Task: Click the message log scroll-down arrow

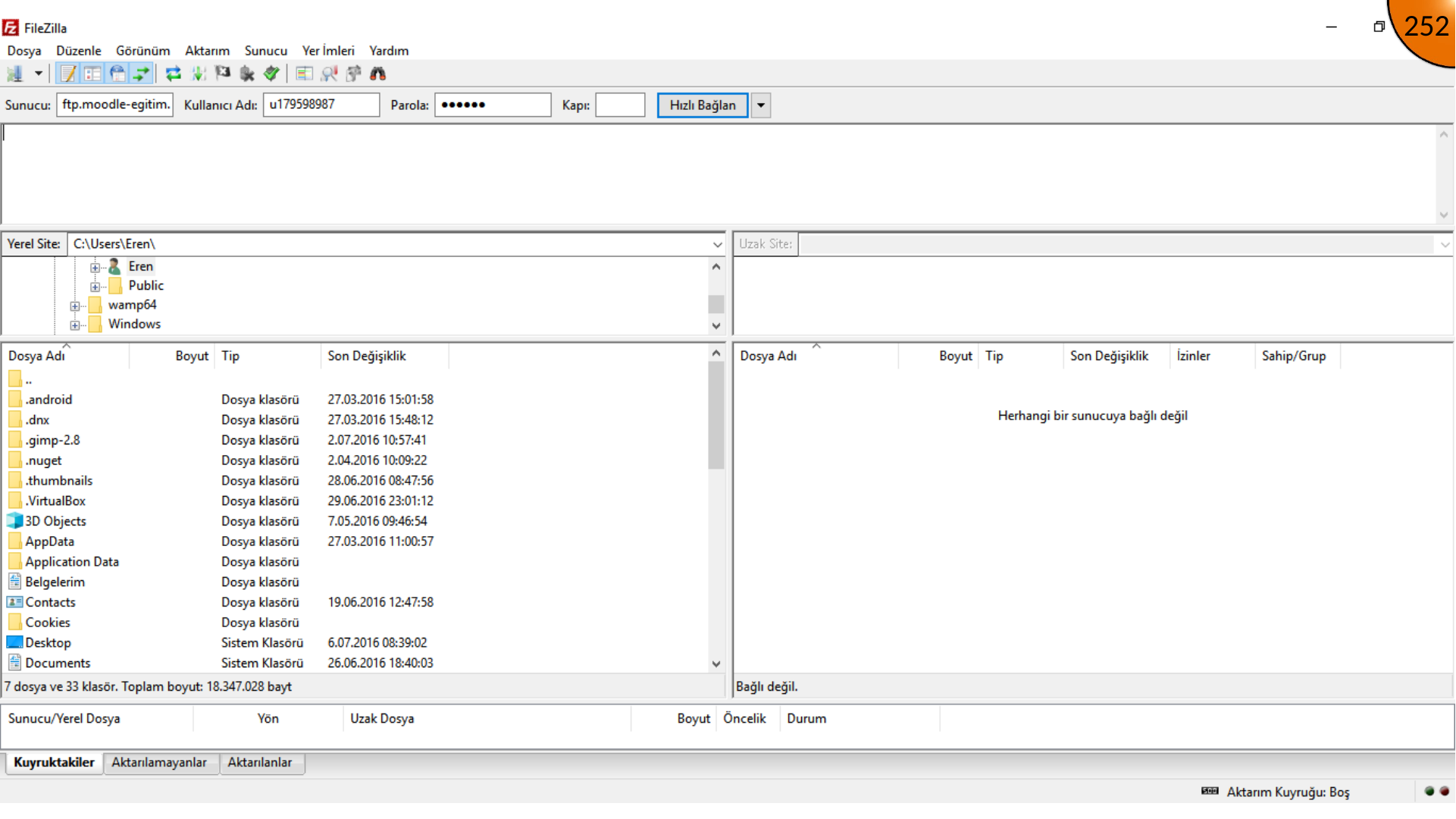Action: [1444, 215]
